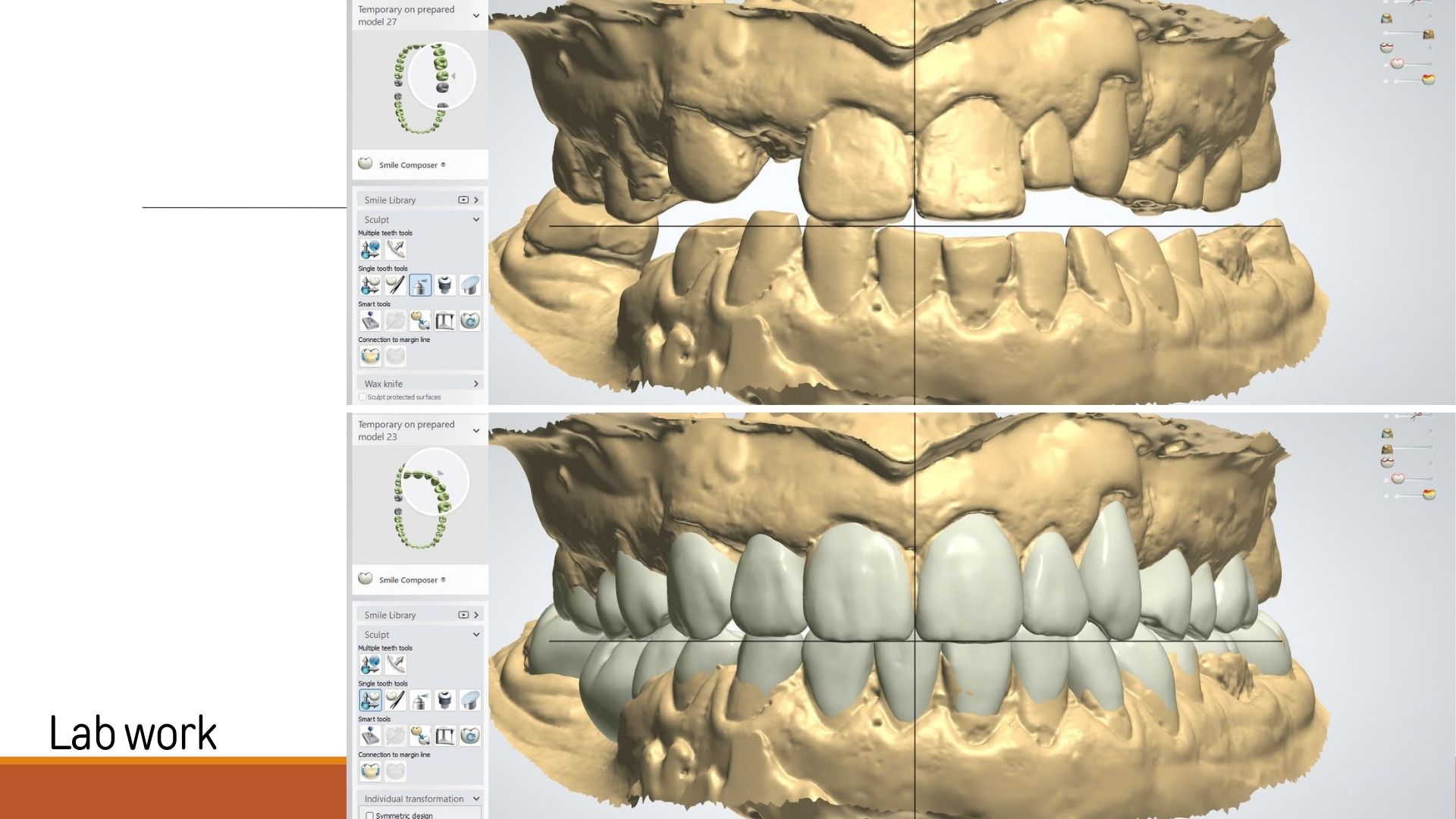Select joystick smart tool in upper panel

point(370,321)
